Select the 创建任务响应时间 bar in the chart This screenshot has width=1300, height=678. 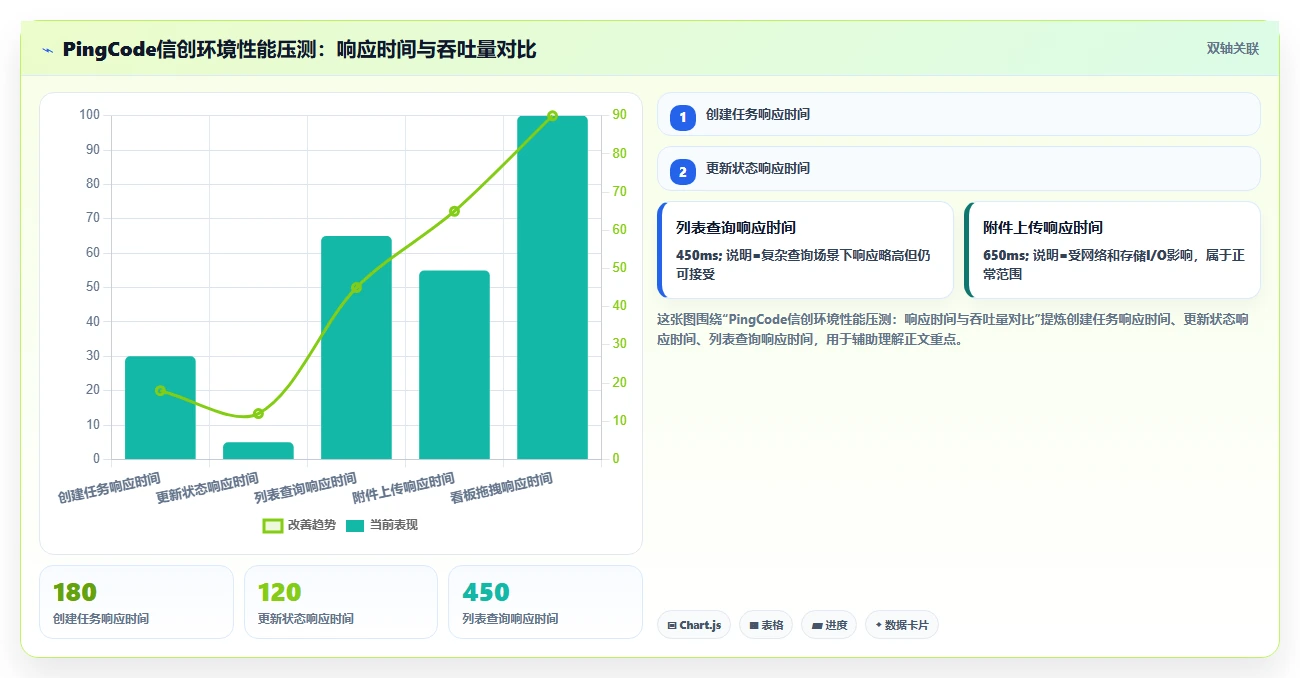pos(160,408)
